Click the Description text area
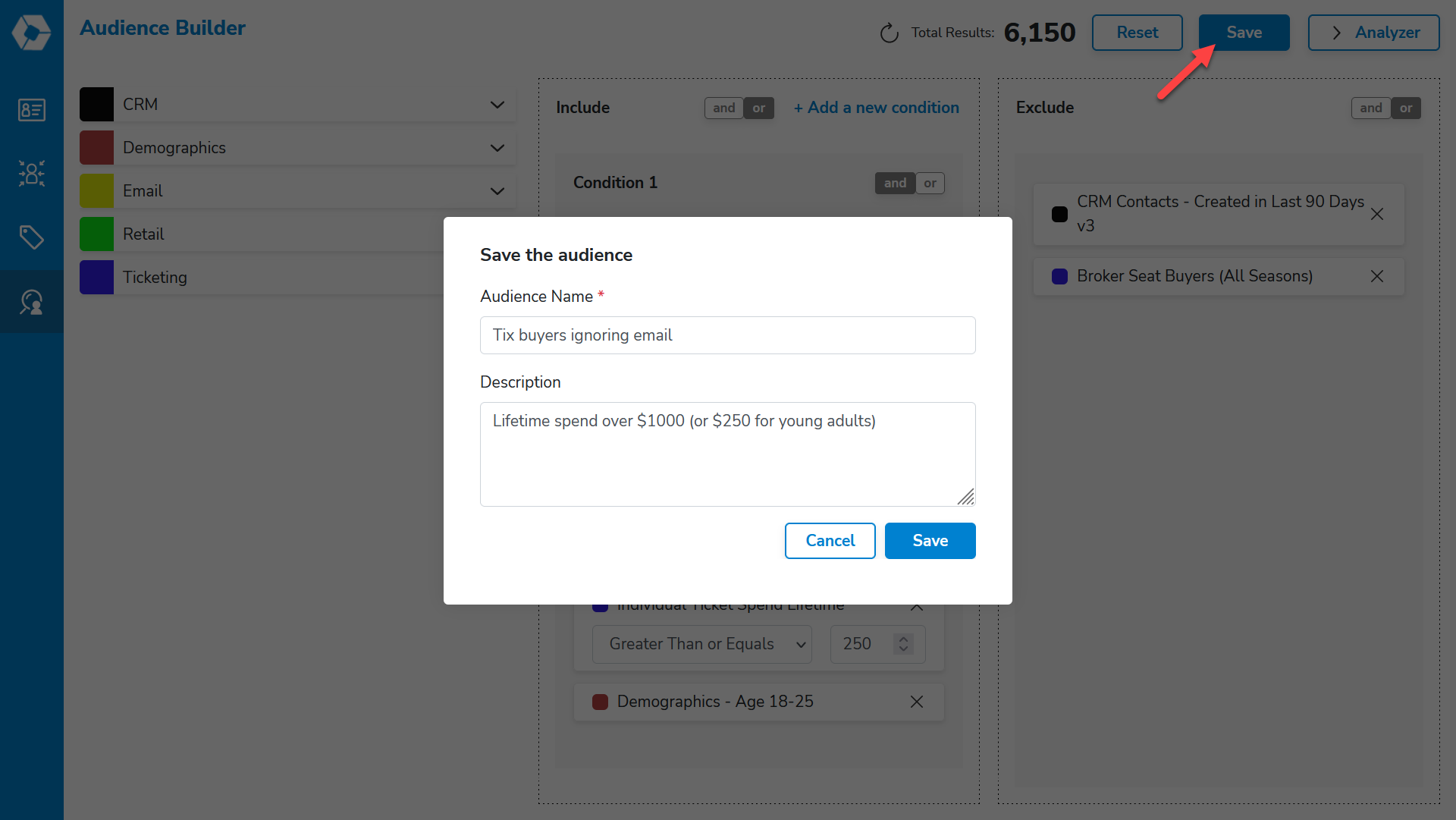1456x820 pixels. (x=727, y=454)
